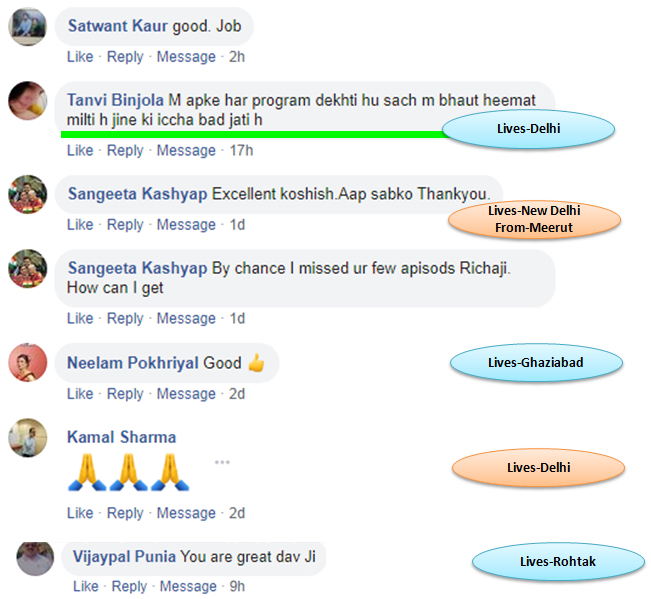The width and height of the screenshot is (651, 599).
Task: Message Sangeeta Kashyap from her Excellent koshish comment
Action: (186, 225)
